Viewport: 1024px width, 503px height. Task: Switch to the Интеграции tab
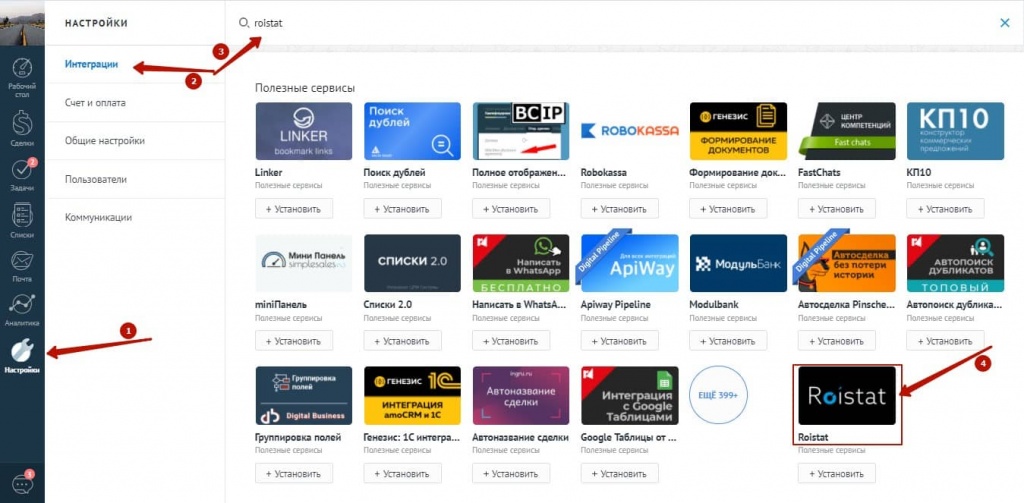(91, 64)
